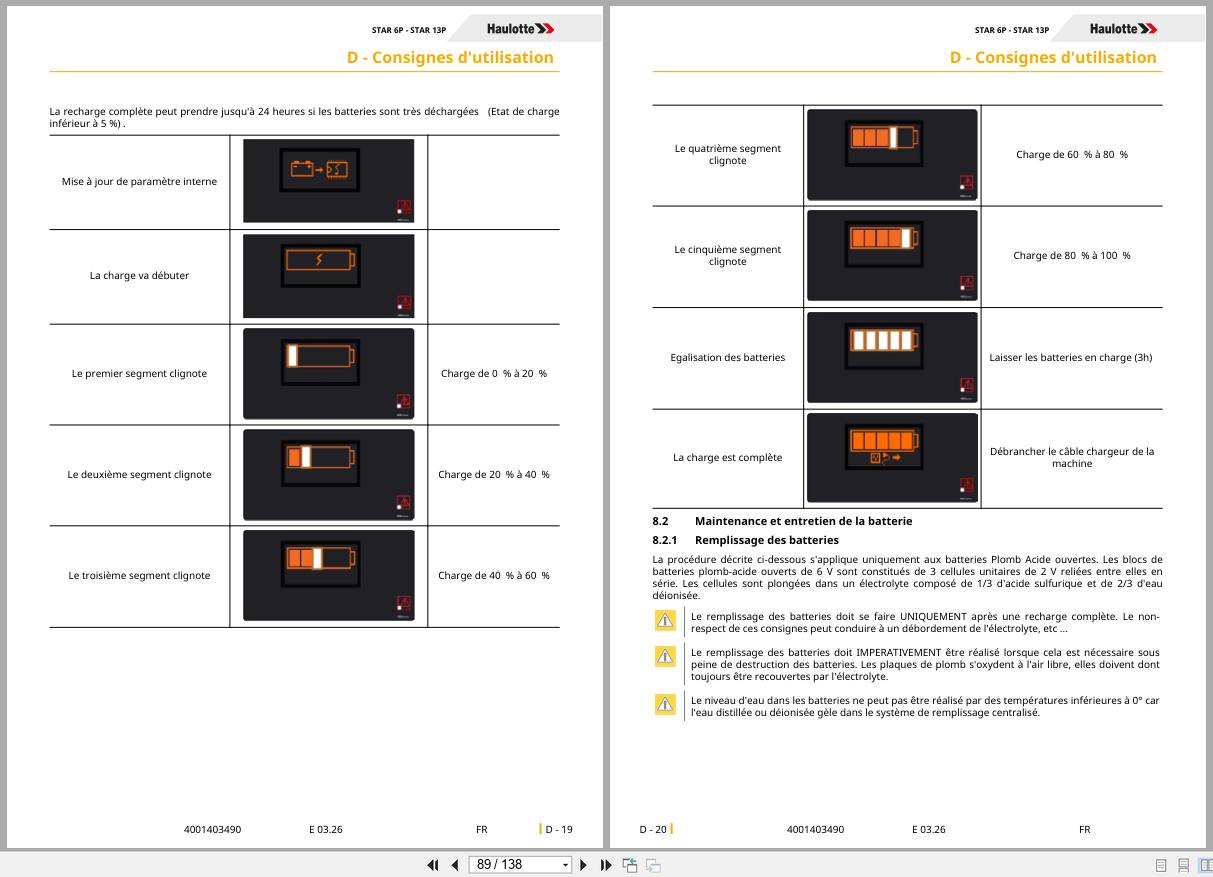Switch to single page layout
The width and height of the screenshot is (1213, 877).
[1161, 865]
